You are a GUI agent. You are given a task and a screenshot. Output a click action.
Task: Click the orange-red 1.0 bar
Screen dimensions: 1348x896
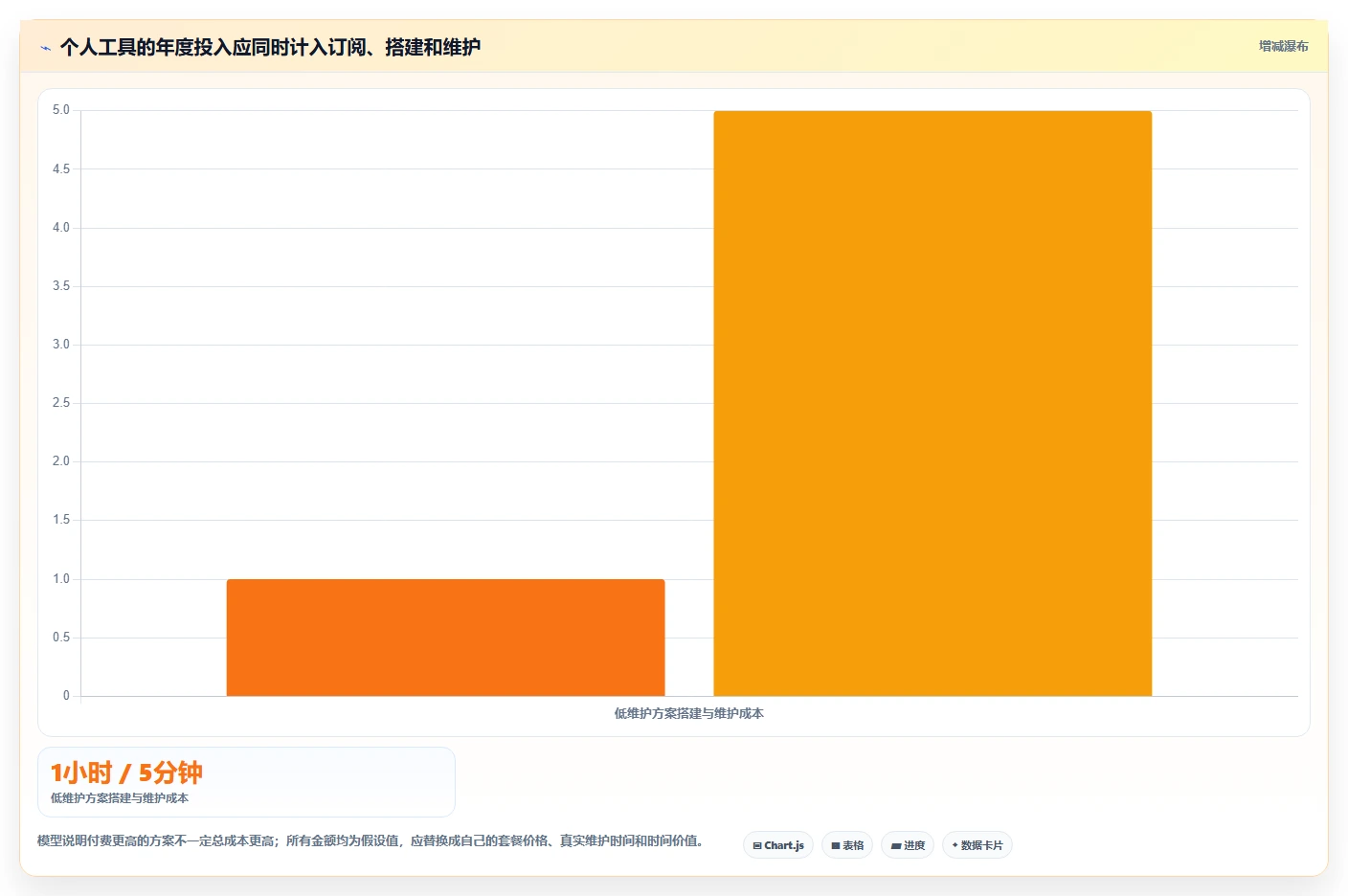coord(445,638)
